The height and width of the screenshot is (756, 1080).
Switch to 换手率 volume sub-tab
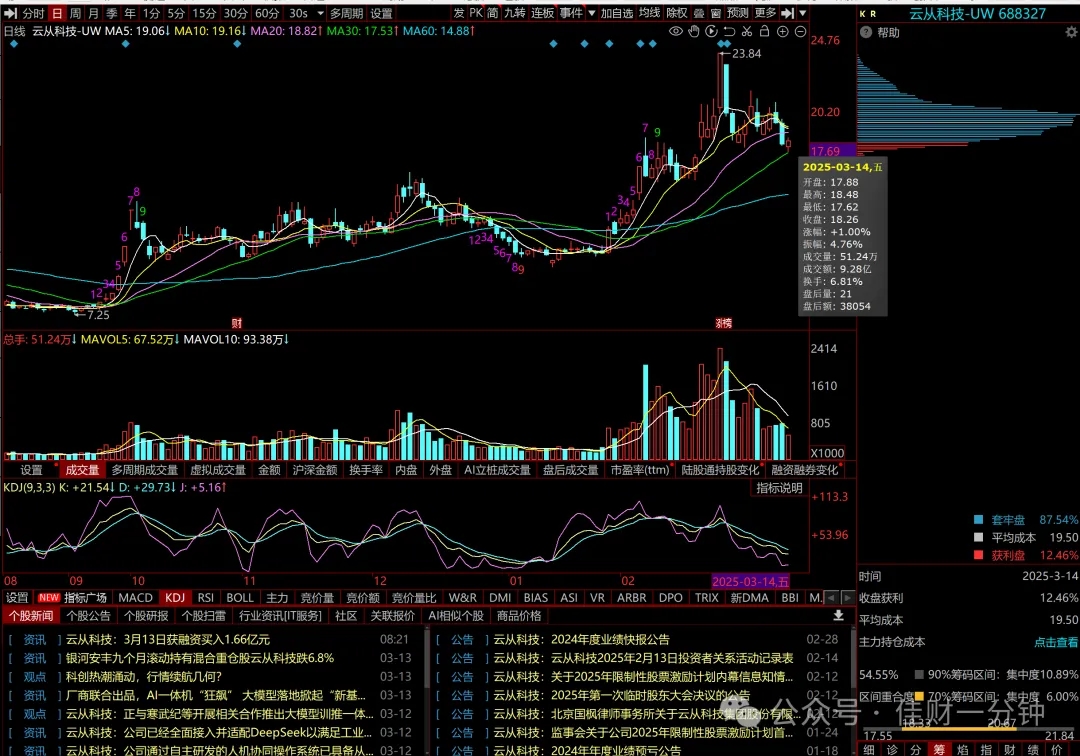pos(366,470)
